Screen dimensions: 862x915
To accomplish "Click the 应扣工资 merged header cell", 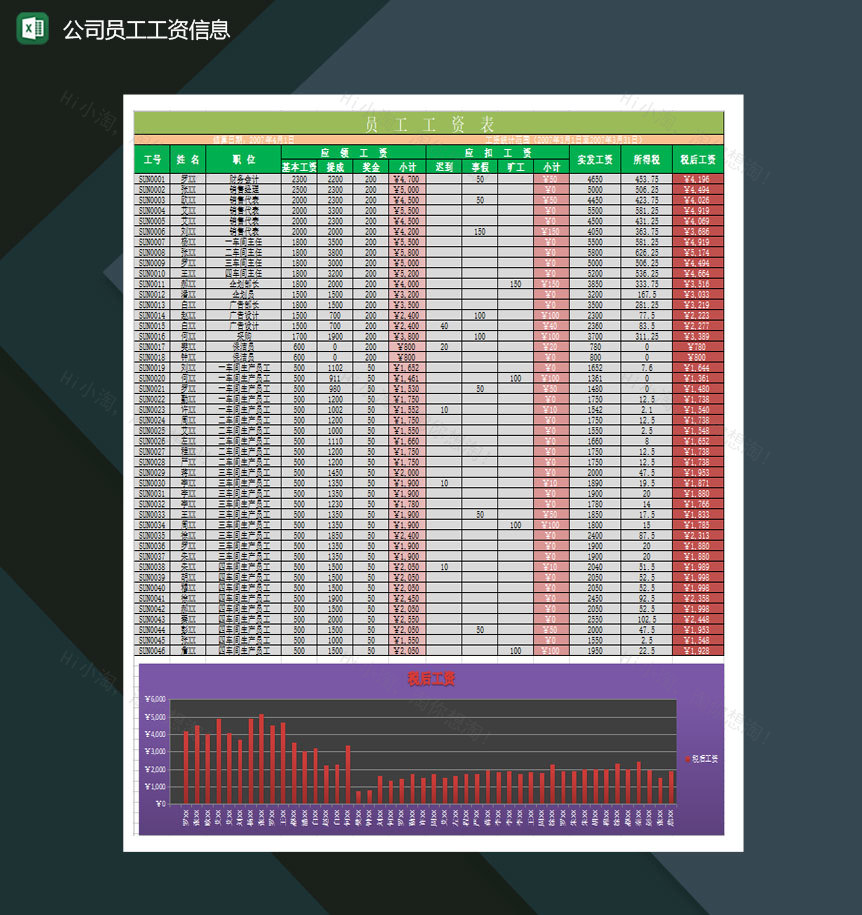I will pyautogui.click(x=480, y=152).
